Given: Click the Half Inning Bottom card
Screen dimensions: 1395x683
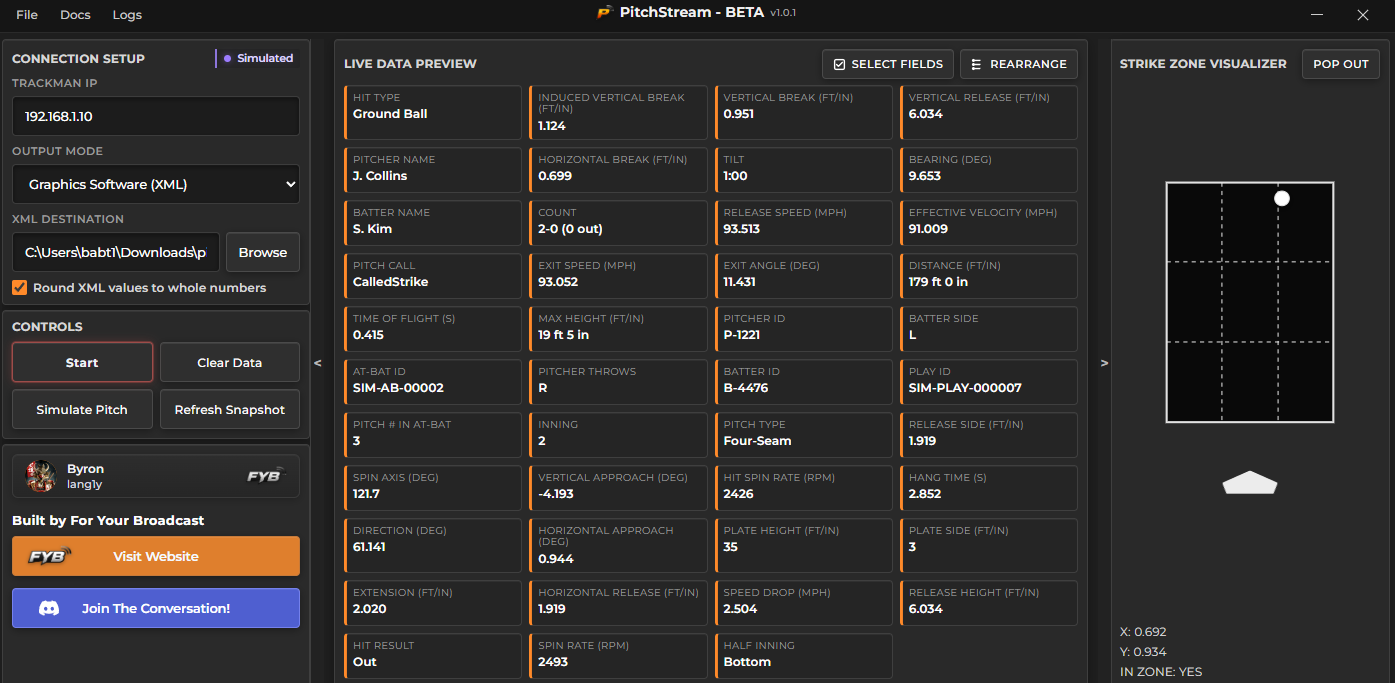Looking at the screenshot, I should pyautogui.click(x=806, y=655).
